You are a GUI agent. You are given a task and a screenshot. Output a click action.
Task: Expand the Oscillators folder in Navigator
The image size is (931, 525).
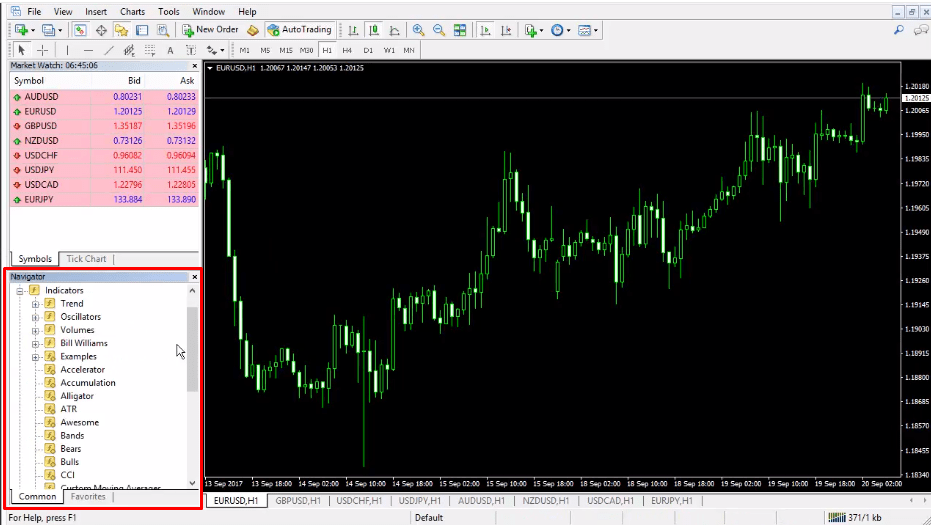pos(36,317)
